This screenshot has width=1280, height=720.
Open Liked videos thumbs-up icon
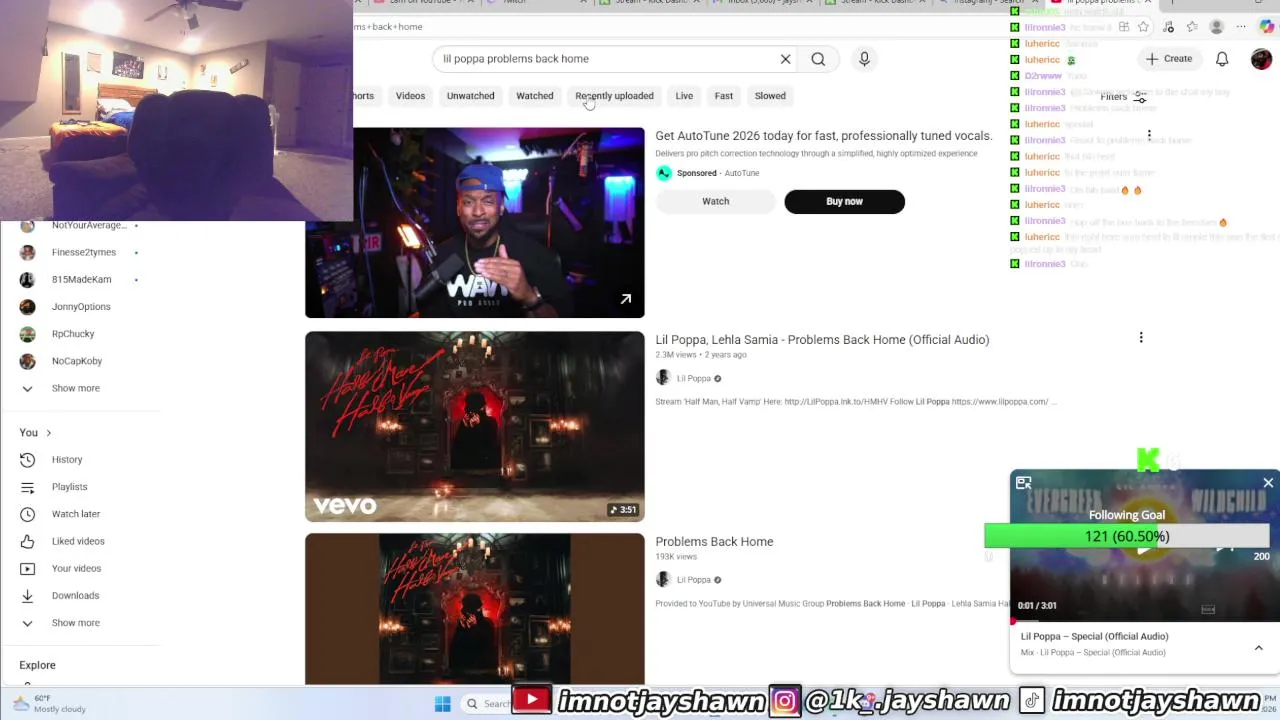(x=28, y=541)
